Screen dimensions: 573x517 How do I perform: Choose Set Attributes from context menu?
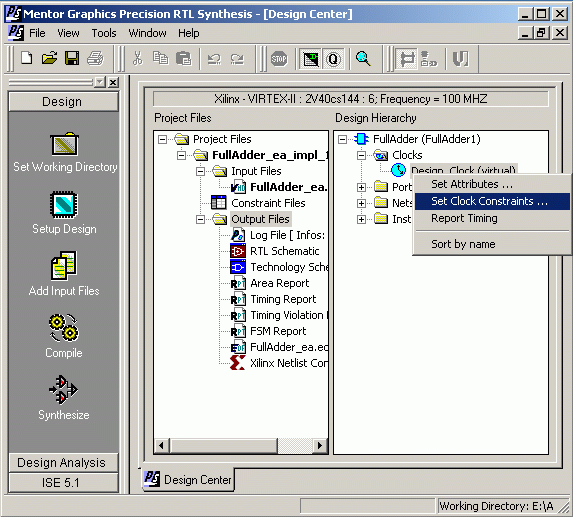492,184
